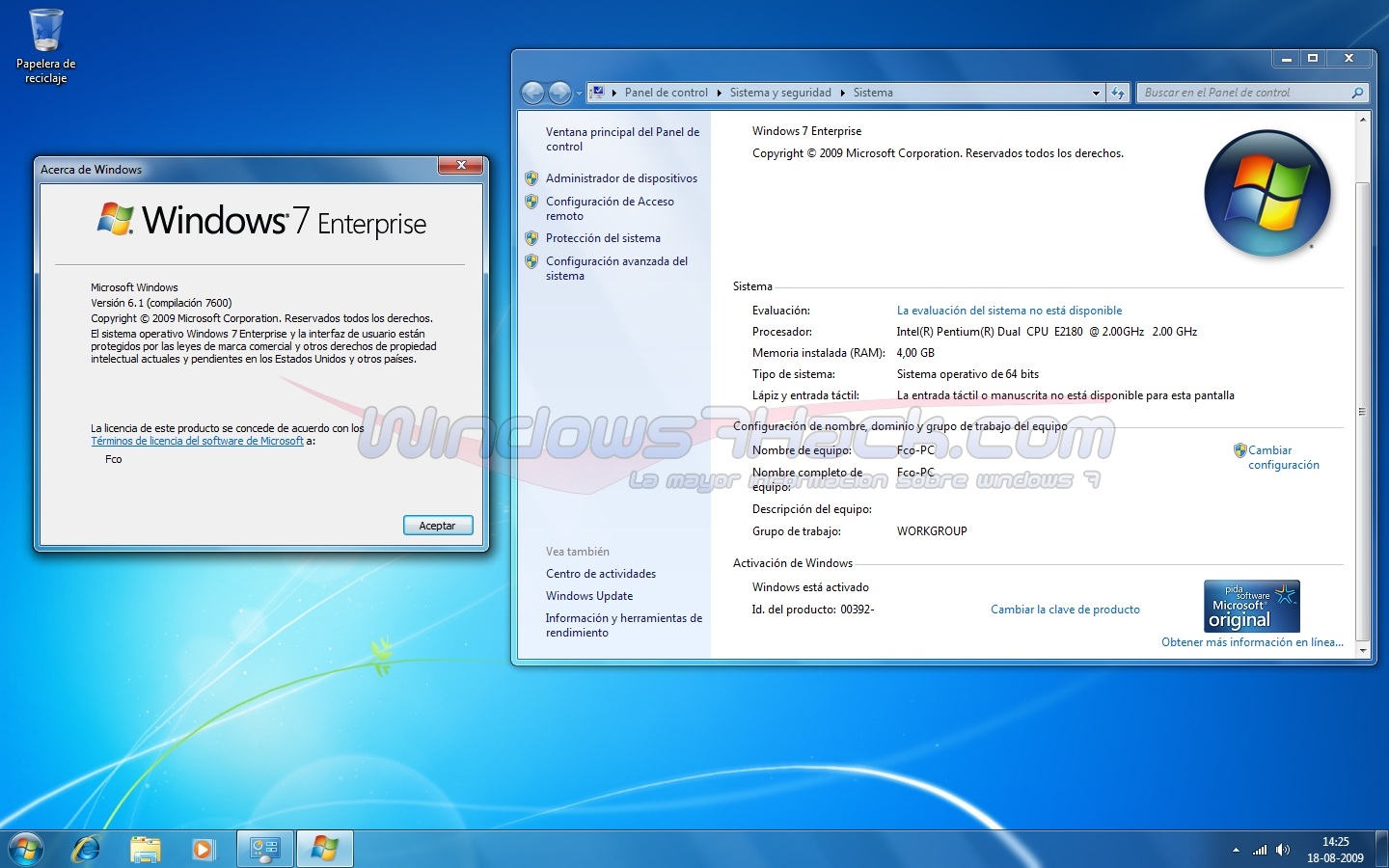Go forward in Control Panel window

point(559,93)
